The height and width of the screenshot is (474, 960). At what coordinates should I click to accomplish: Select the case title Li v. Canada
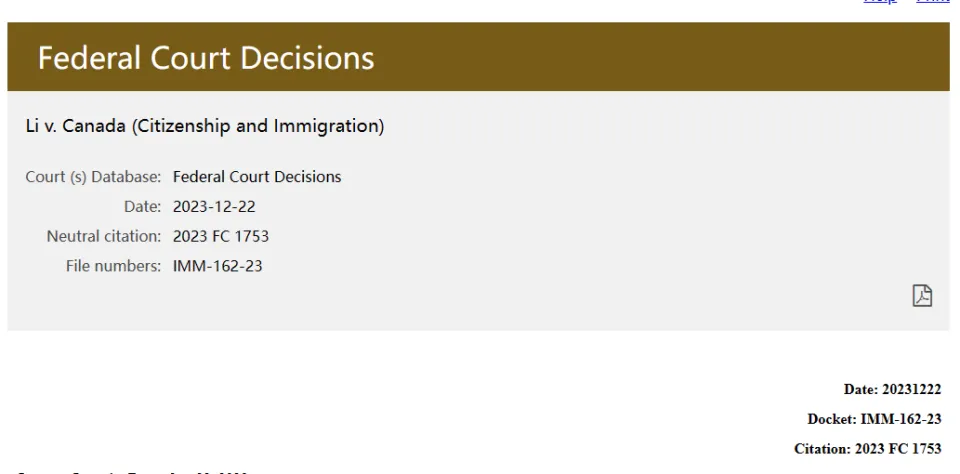[x=204, y=126]
